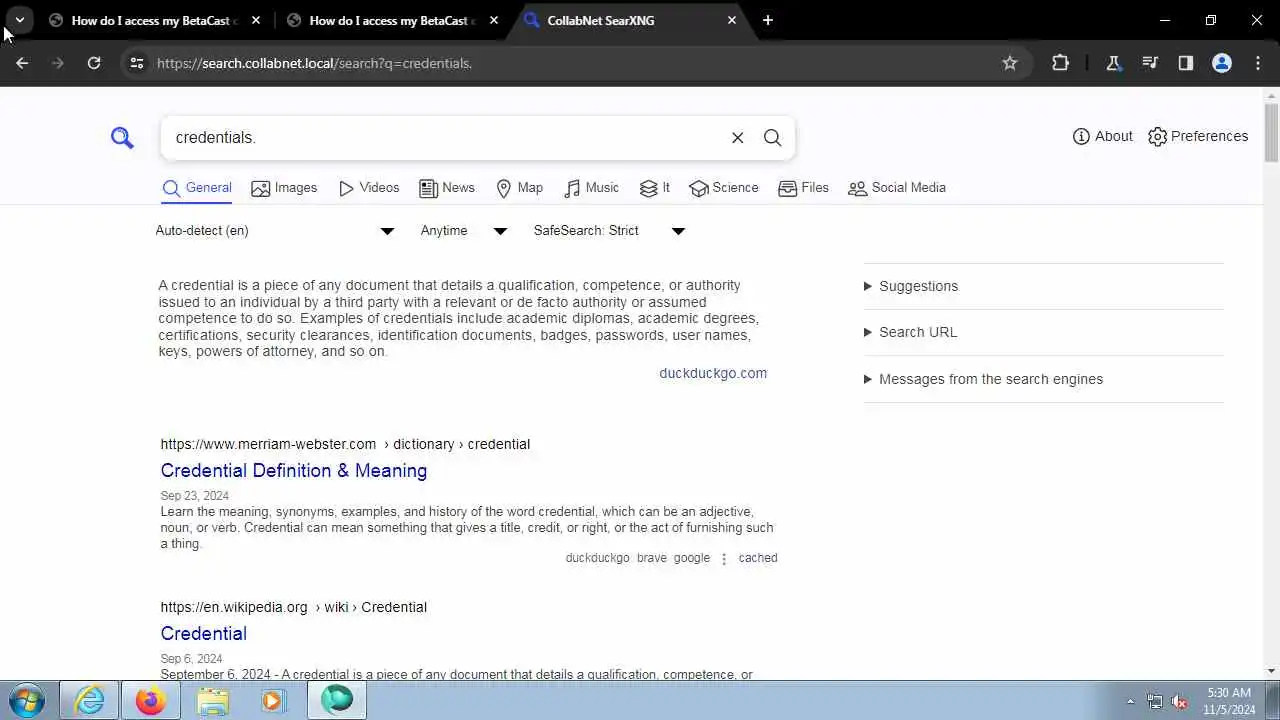Screen dimensions: 1280x720
Task: Switch to the News category
Action: click(x=447, y=188)
